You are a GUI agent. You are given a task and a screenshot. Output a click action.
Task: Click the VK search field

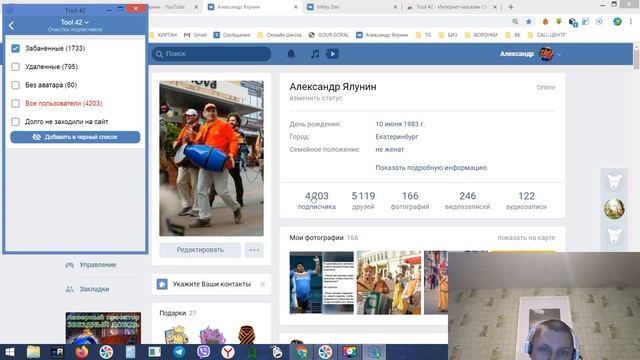[x=211, y=54]
